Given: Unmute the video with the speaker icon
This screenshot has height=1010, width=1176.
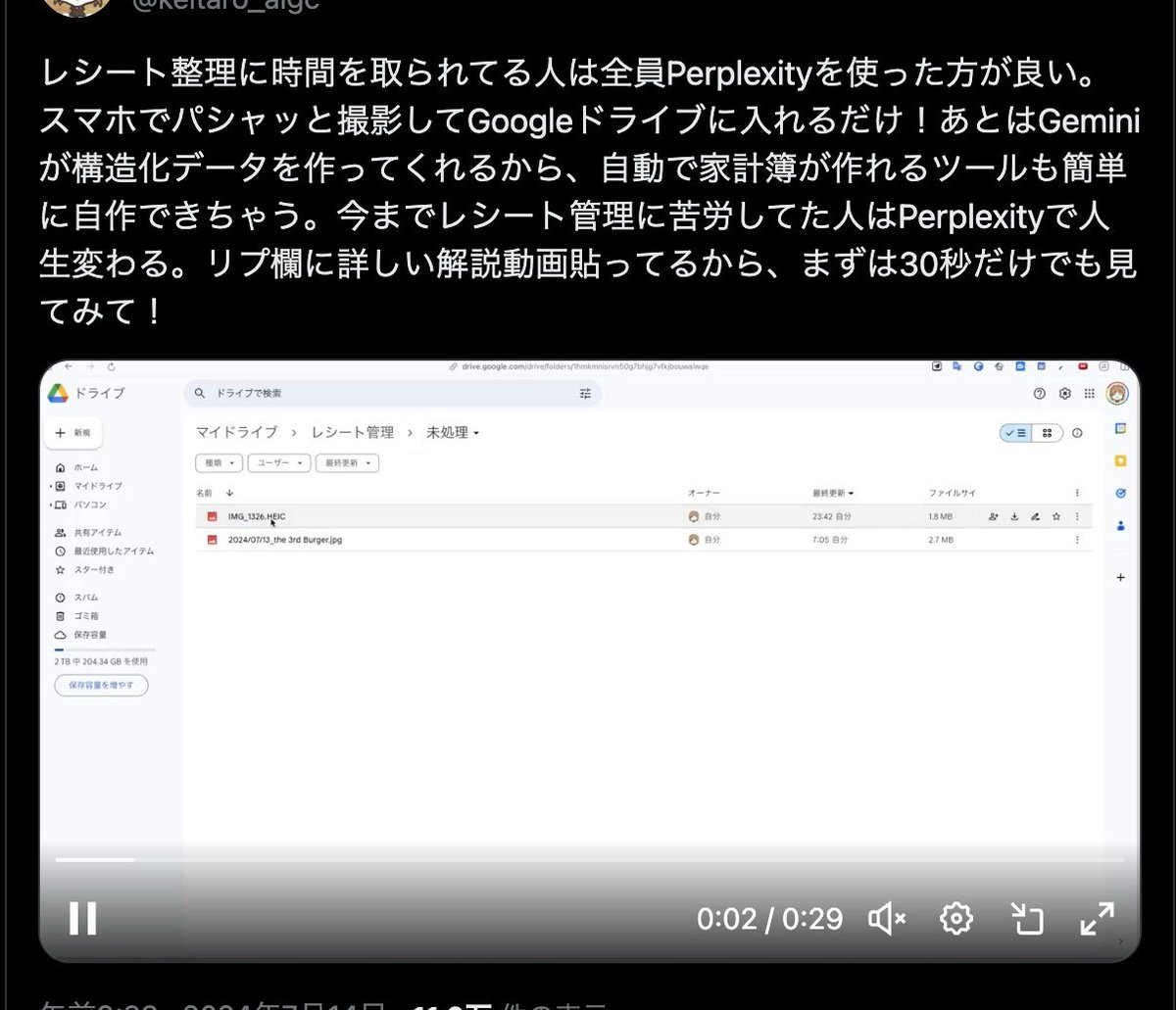Looking at the screenshot, I should click(x=886, y=918).
